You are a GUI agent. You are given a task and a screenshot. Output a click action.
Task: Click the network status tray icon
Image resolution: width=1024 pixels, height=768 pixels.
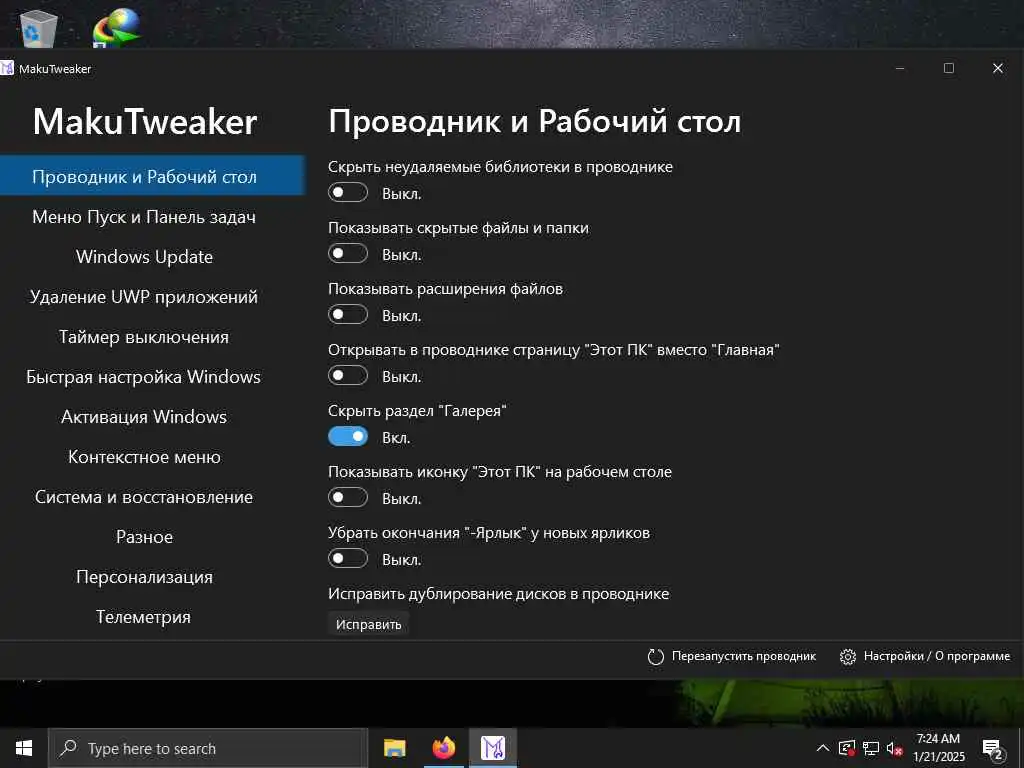click(x=871, y=748)
